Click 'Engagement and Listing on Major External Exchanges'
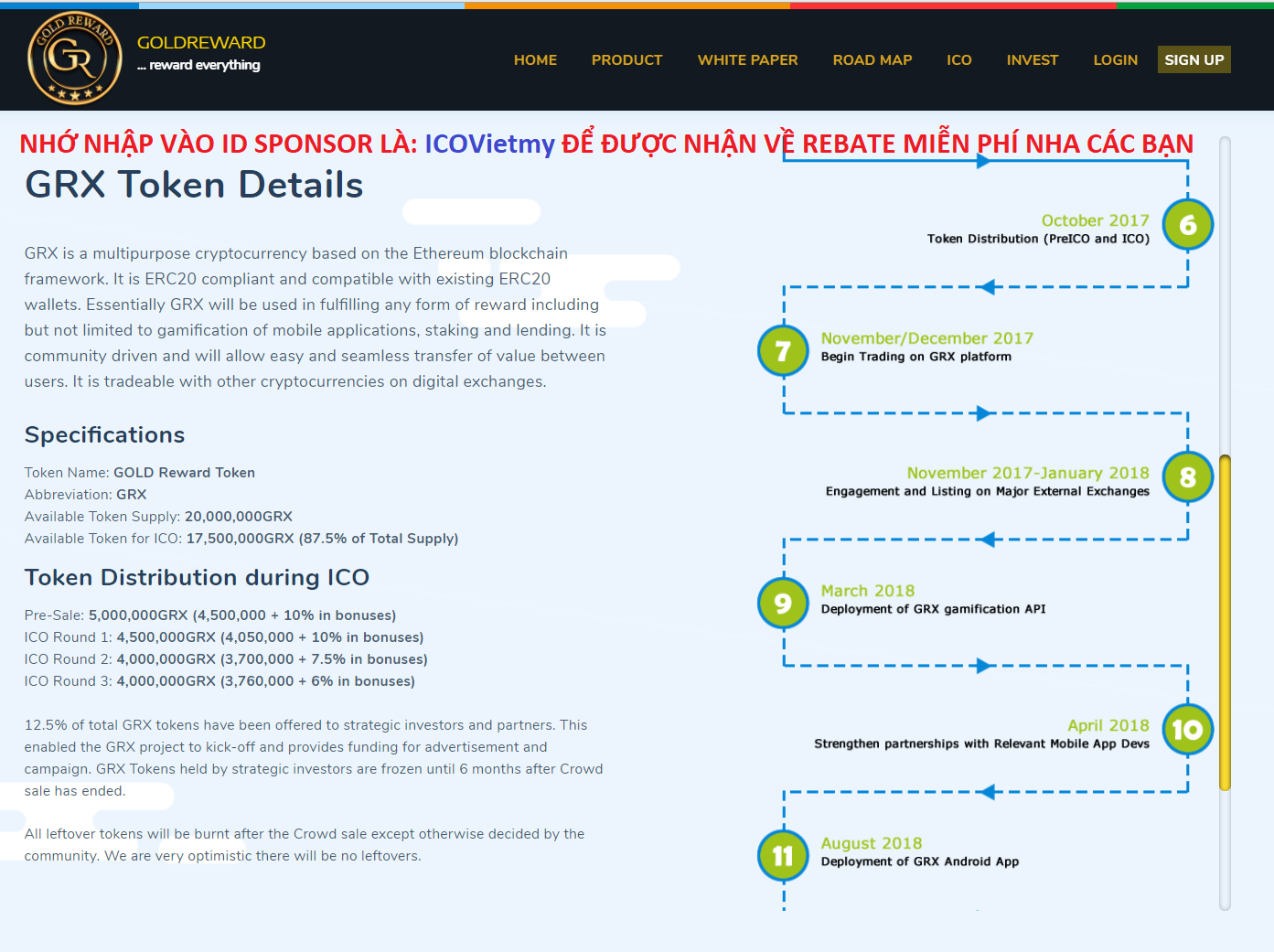 987,491
